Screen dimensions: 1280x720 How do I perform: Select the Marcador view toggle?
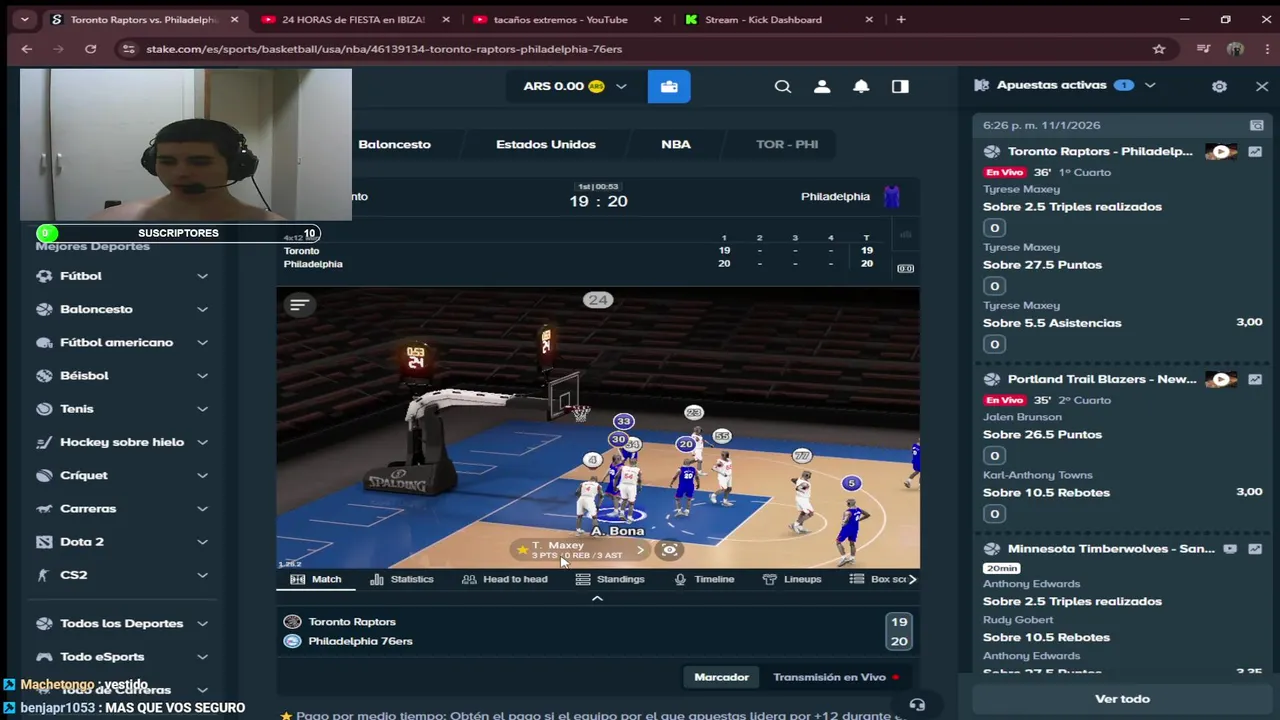tap(721, 677)
